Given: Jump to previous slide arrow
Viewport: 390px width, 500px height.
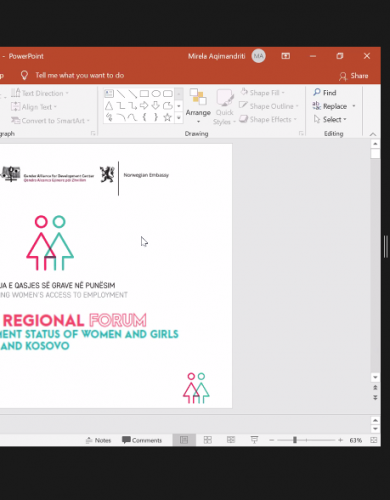Looking at the screenshot, I should pos(375,387).
